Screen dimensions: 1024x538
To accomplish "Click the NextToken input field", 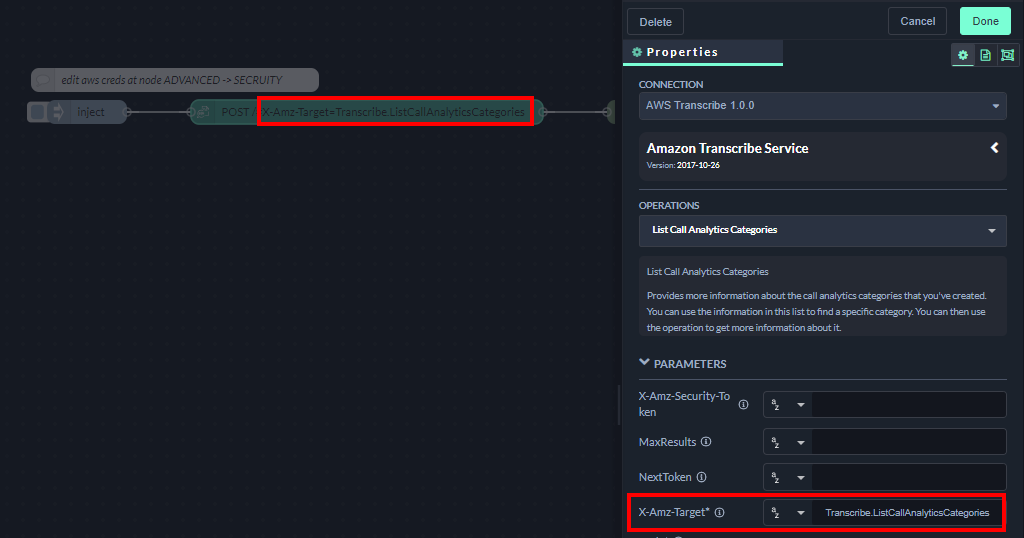I will [908, 477].
